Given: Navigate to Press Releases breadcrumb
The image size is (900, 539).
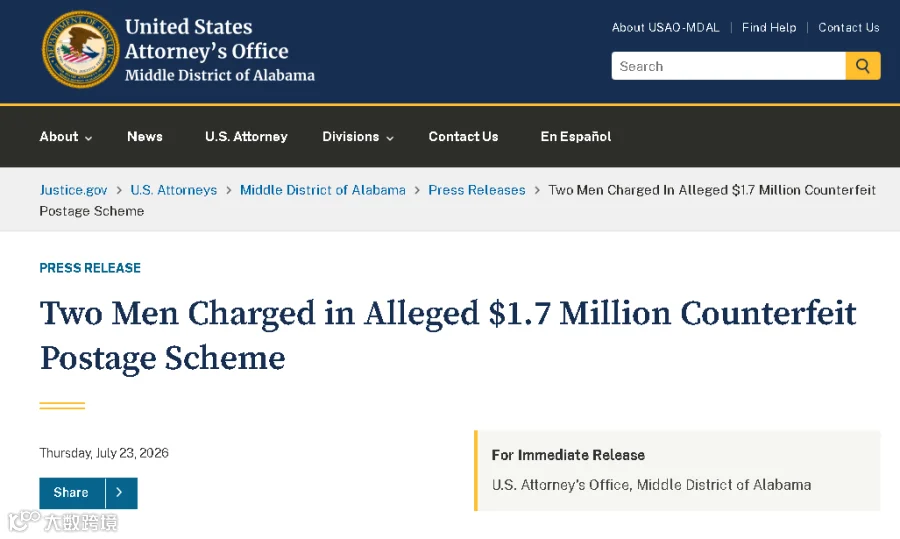Looking at the screenshot, I should tap(476, 190).
